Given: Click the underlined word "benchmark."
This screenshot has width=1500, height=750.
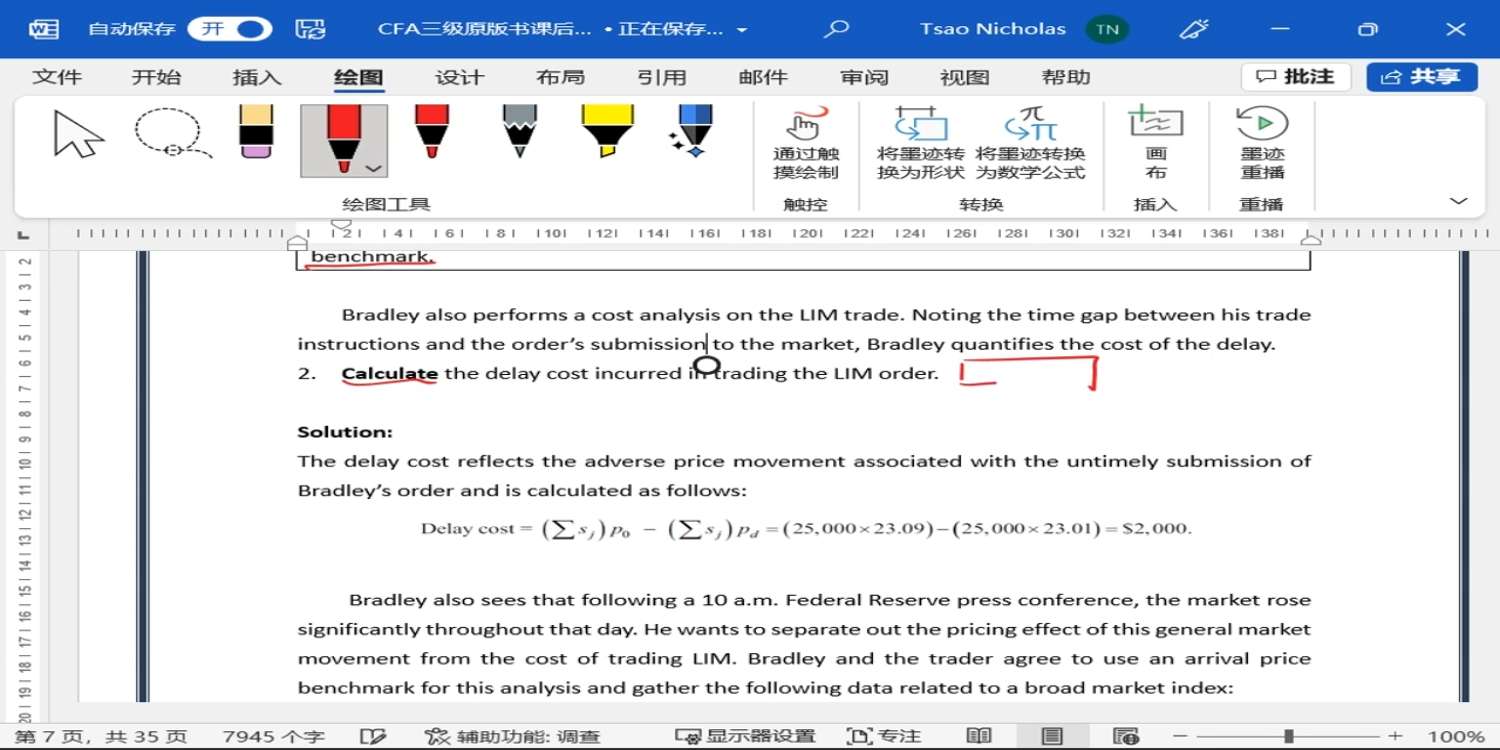Looking at the screenshot, I should click(373, 257).
